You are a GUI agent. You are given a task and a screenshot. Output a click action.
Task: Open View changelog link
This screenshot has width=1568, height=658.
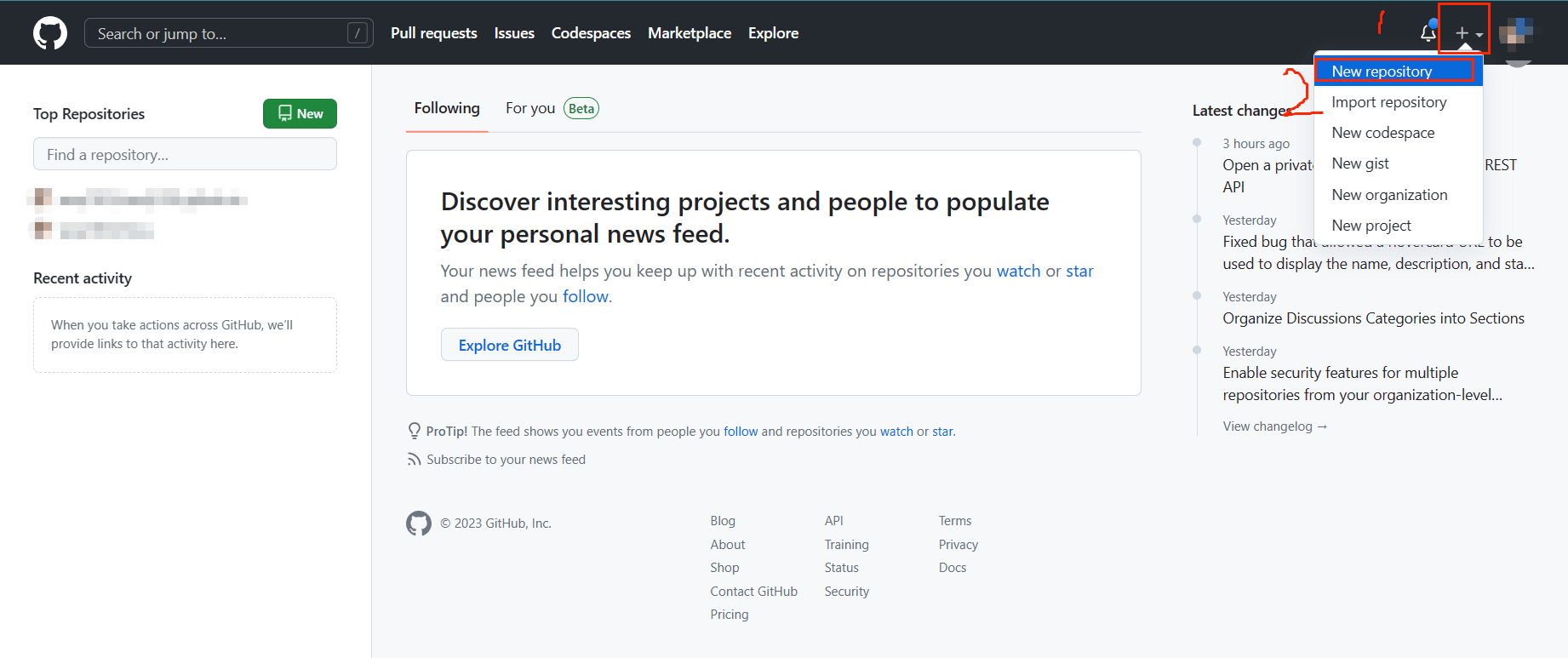click(1275, 426)
